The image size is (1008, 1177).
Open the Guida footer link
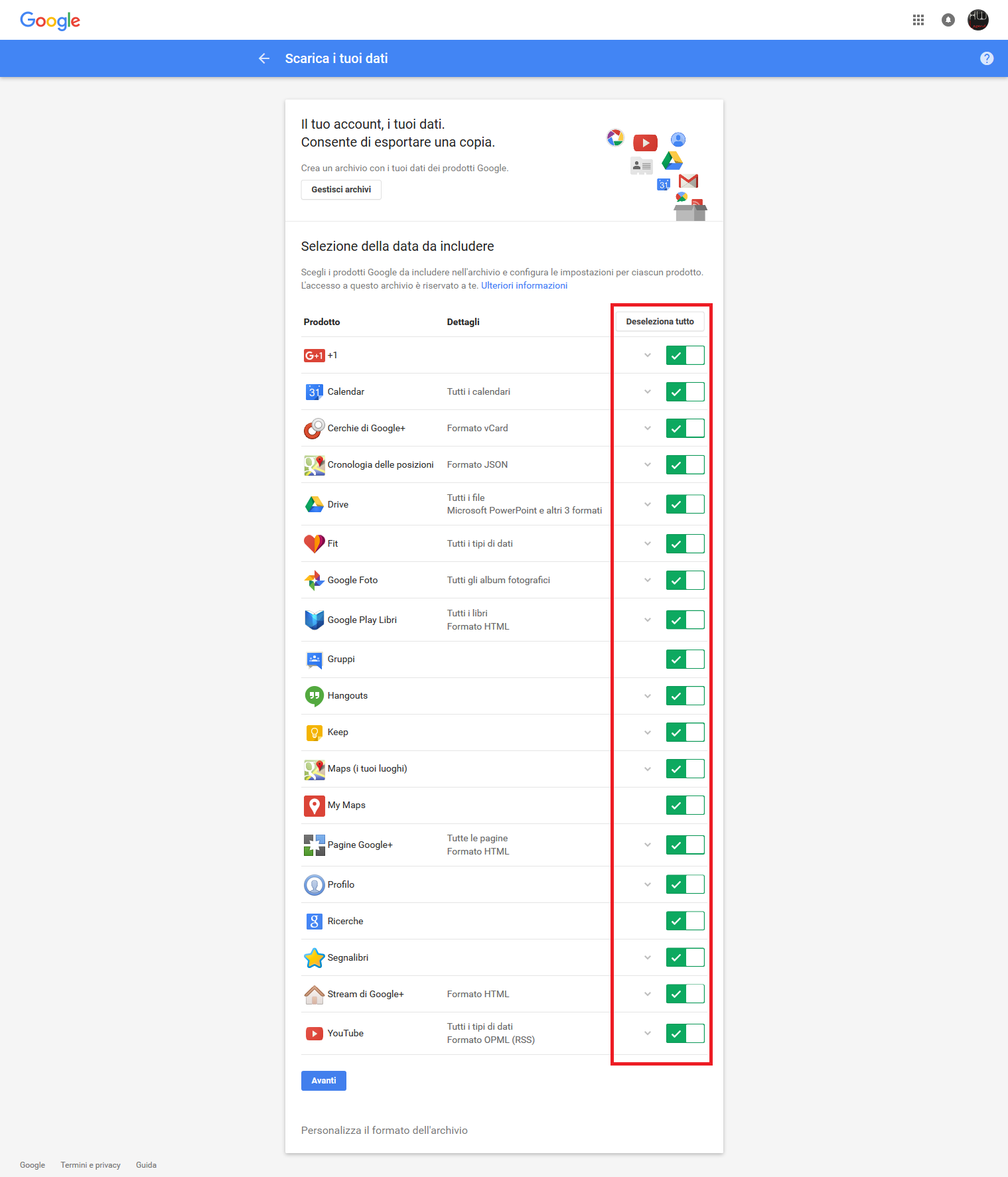[x=146, y=1165]
